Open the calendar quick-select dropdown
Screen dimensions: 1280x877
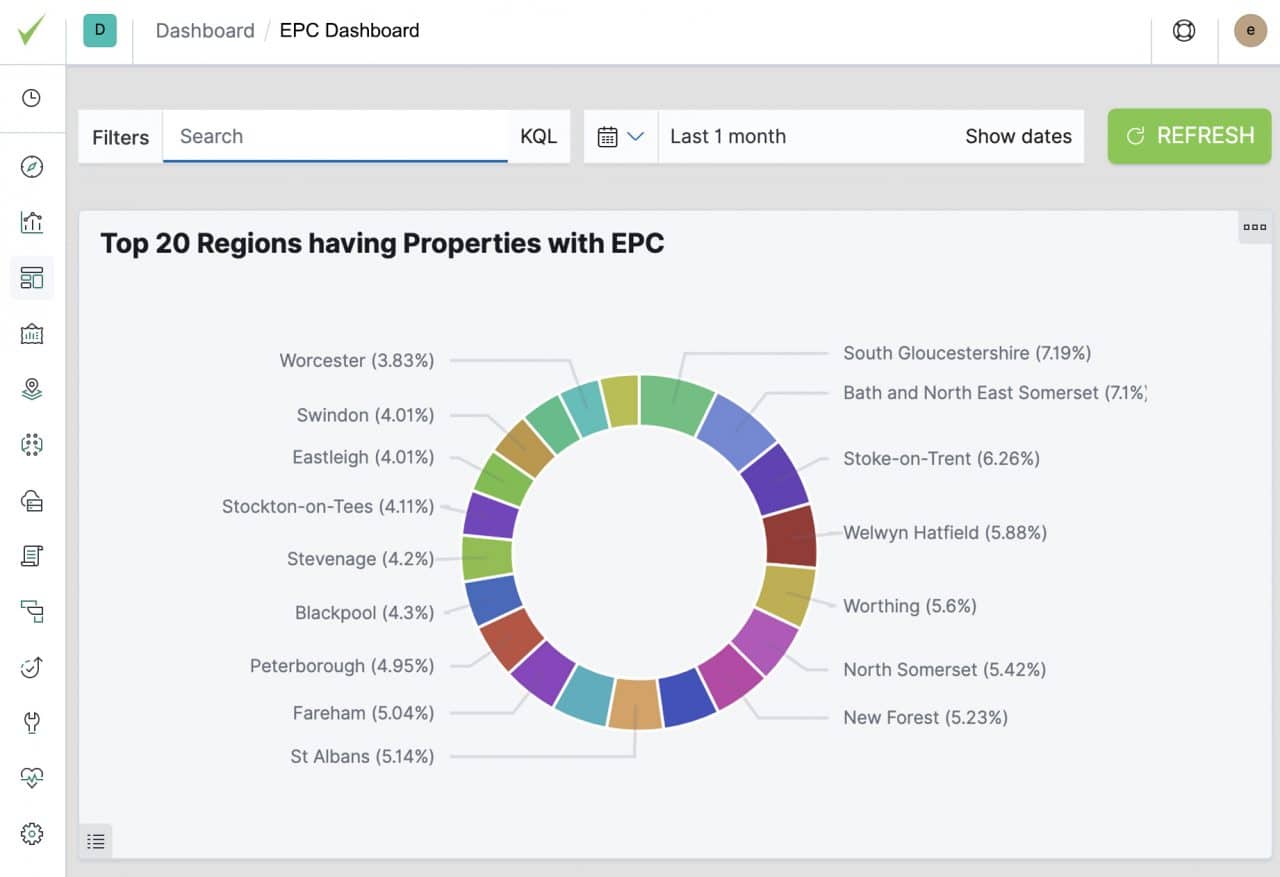pyautogui.click(x=621, y=136)
